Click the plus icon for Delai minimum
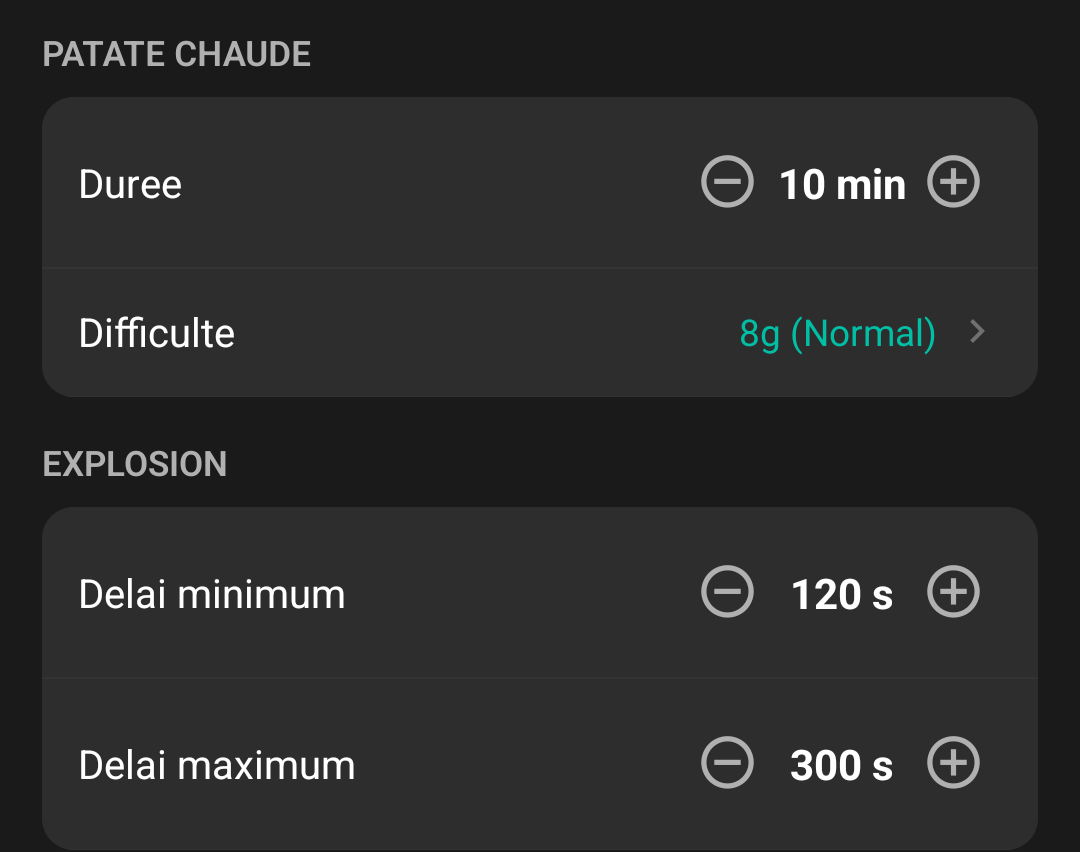The width and height of the screenshot is (1080, 852). pyautogui.click(x=954, y=592)
